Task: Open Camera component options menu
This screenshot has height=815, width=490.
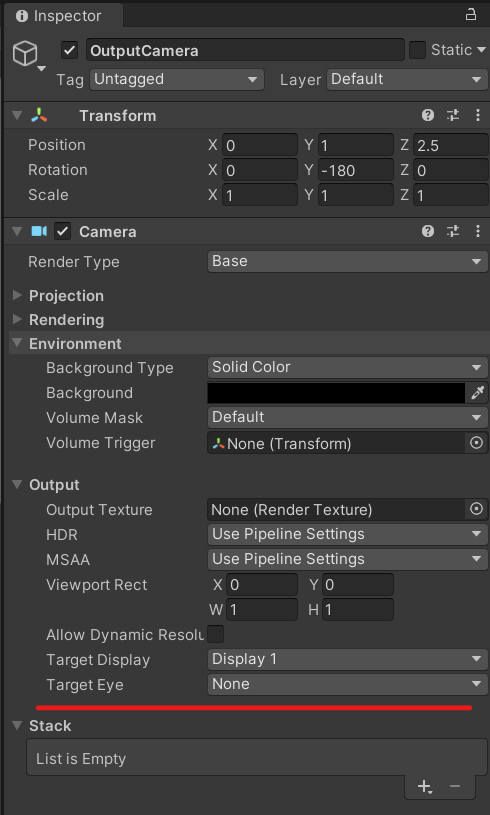Action: coord(478,231)
